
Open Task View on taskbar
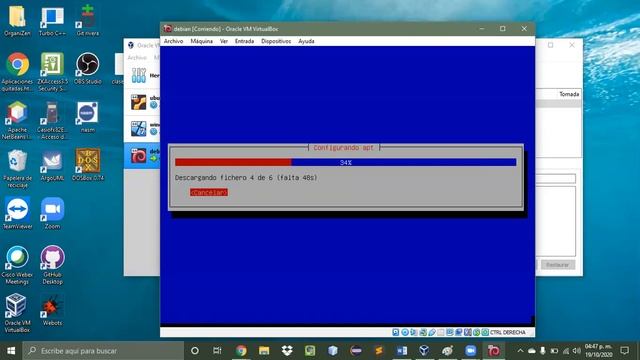(217, 351)
